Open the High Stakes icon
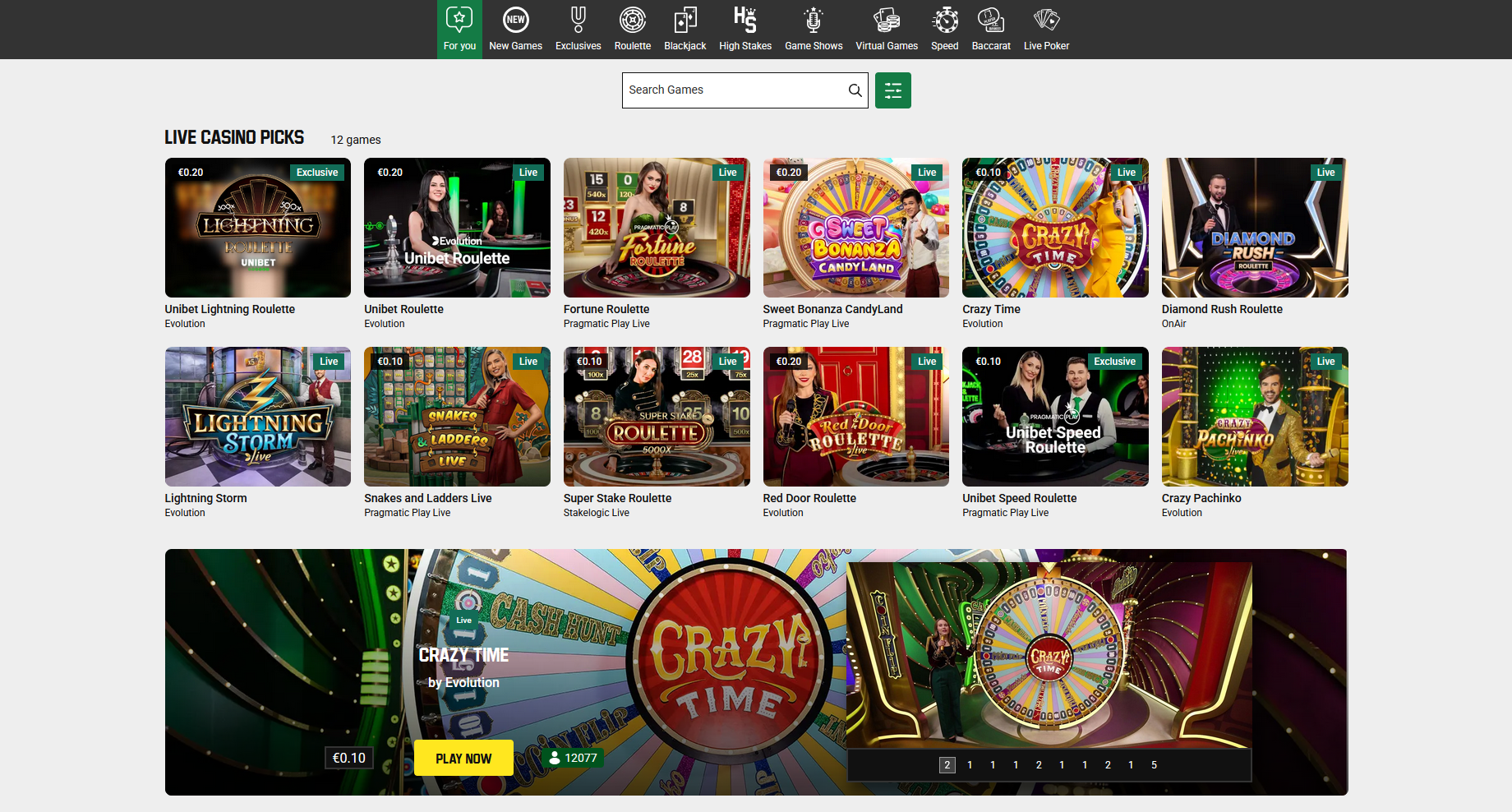Viewport: 1512px width, 812px height. [745, 20]
